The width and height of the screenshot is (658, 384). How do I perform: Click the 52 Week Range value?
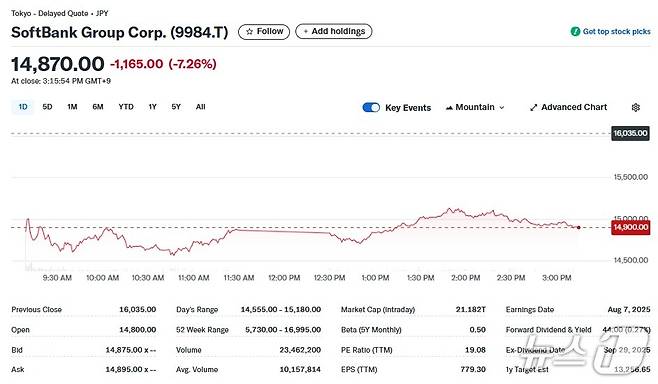[283, 330]
